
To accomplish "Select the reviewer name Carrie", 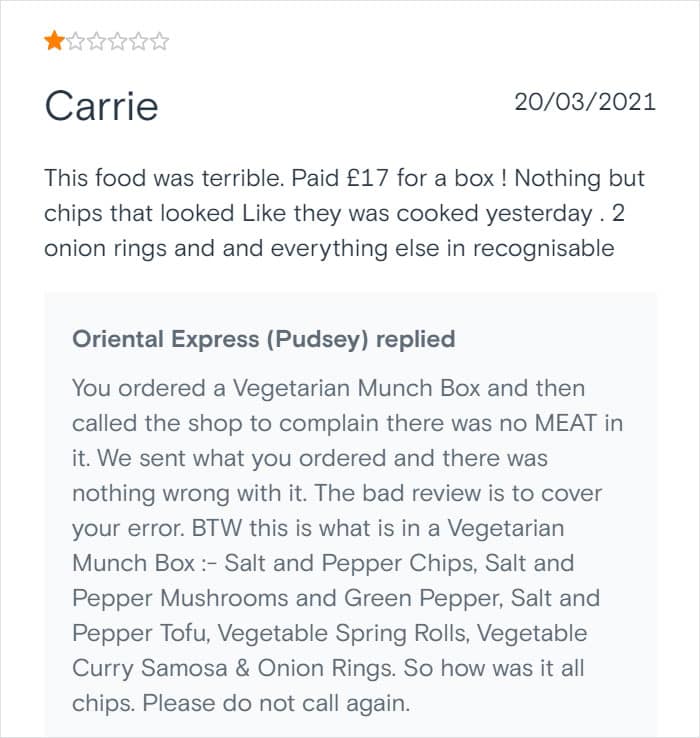I will click(101, 106).
